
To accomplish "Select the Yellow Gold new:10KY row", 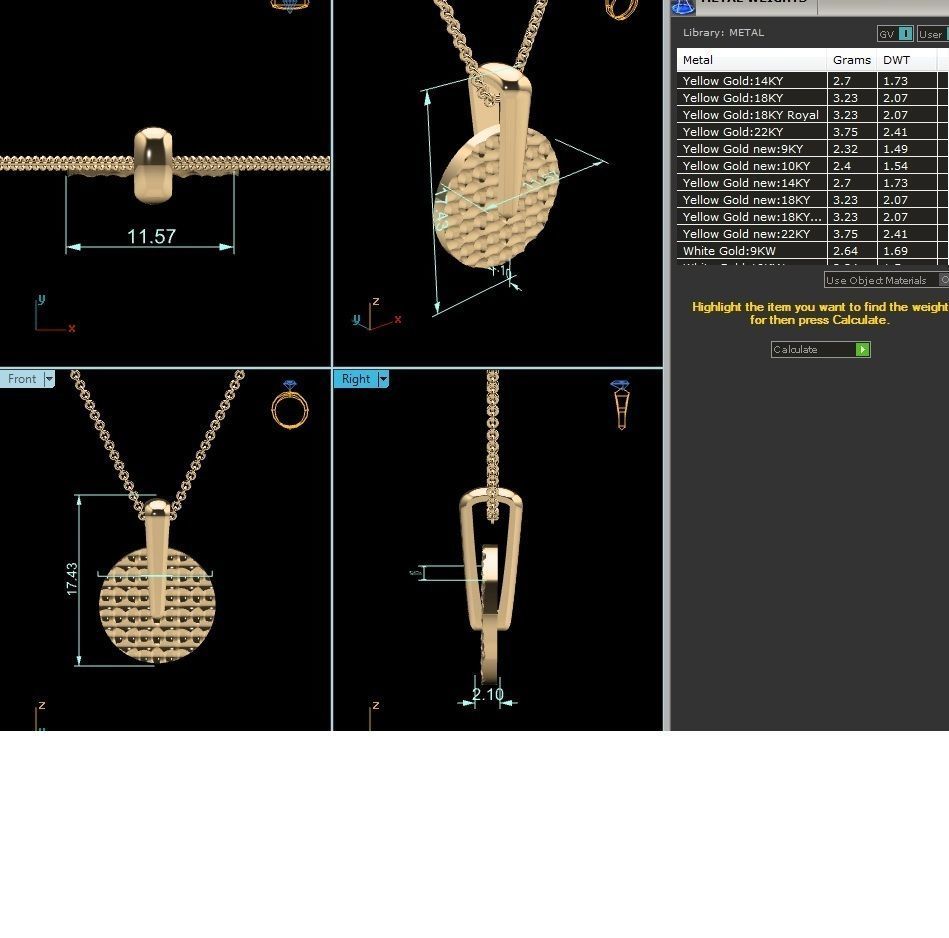I will [x=812, y=165].
